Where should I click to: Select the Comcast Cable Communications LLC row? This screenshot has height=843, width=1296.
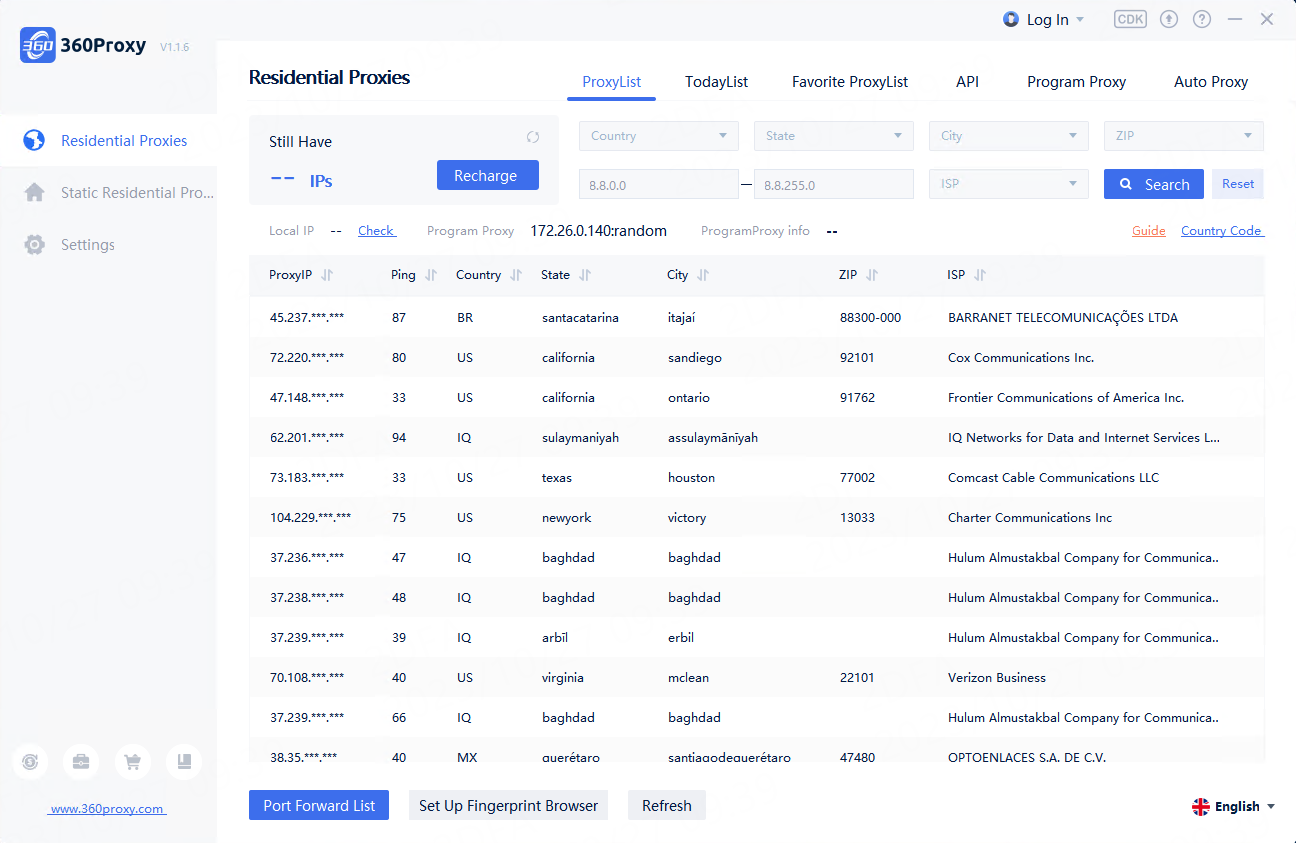pos(757,477)
